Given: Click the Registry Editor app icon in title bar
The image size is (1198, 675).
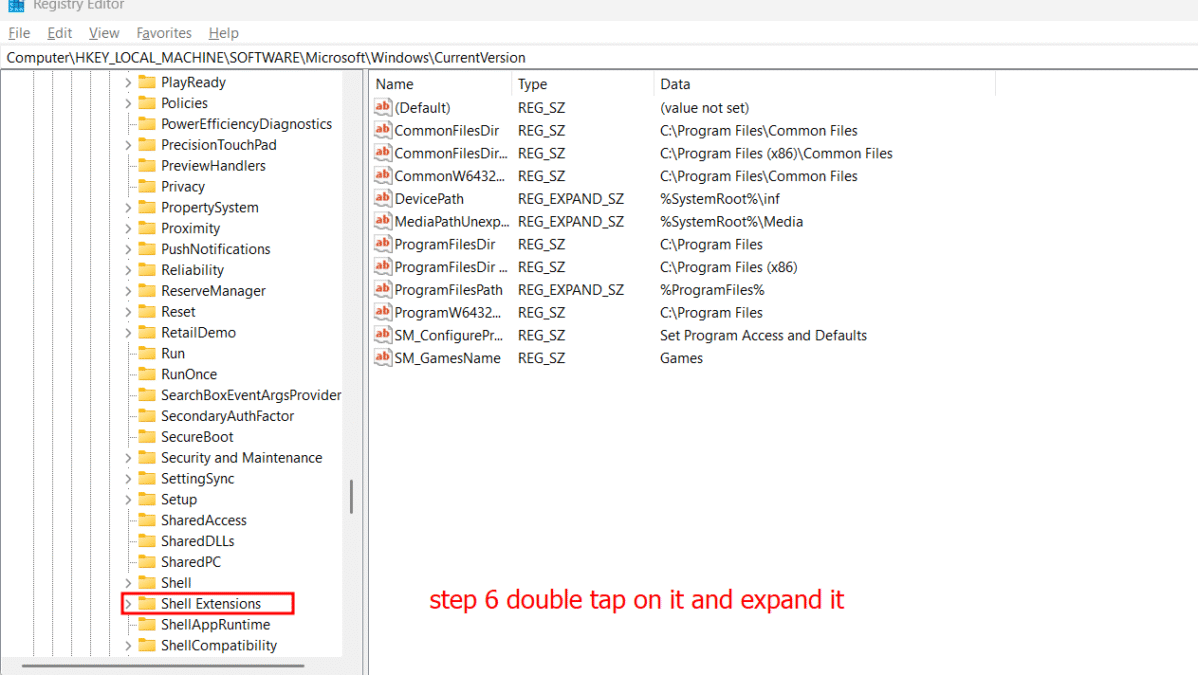Looking at the screenshot, I should point(16,5).
